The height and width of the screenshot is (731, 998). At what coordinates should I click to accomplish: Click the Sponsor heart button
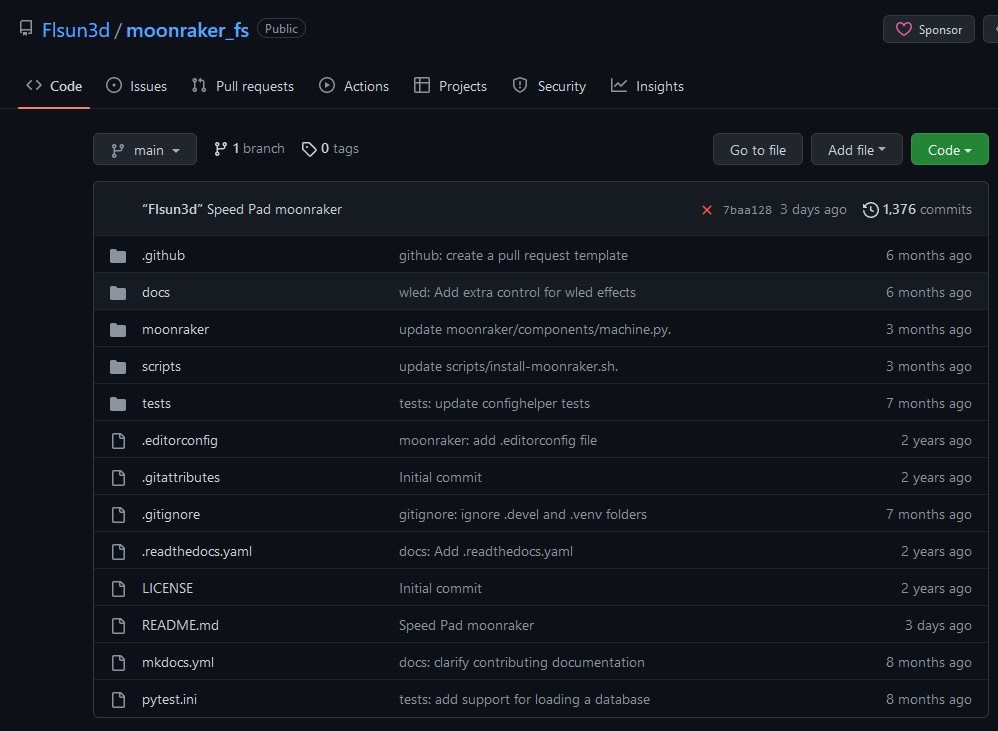(928, 29)
